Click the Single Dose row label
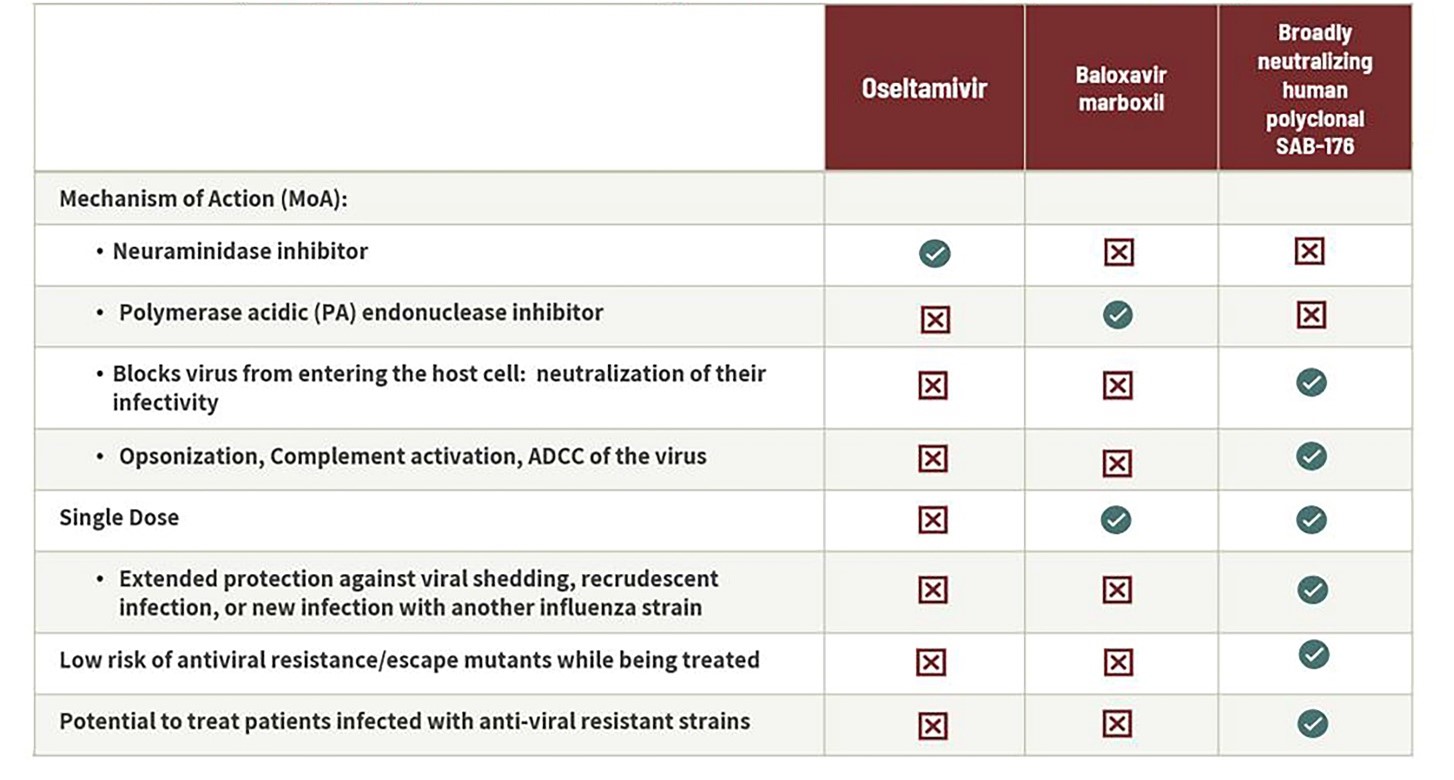 (x=119, y=518)
